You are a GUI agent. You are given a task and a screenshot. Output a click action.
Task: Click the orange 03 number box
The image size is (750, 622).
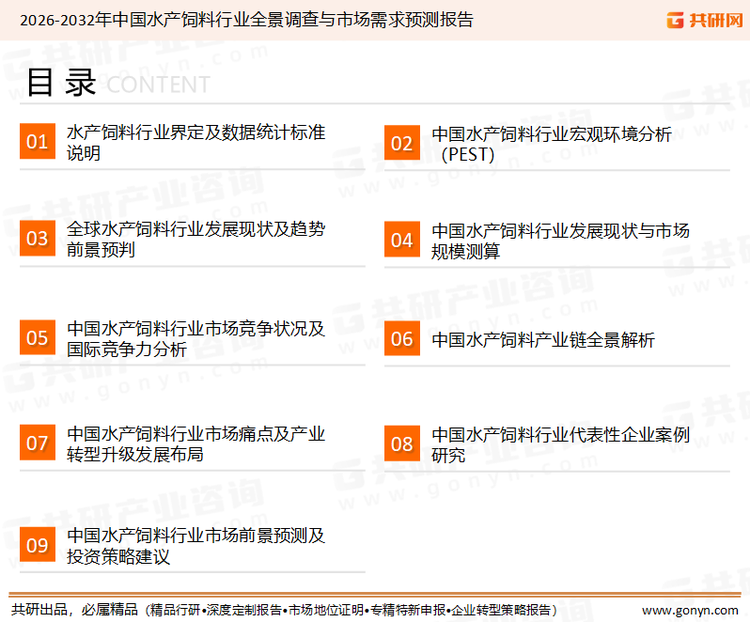[37, 238]
